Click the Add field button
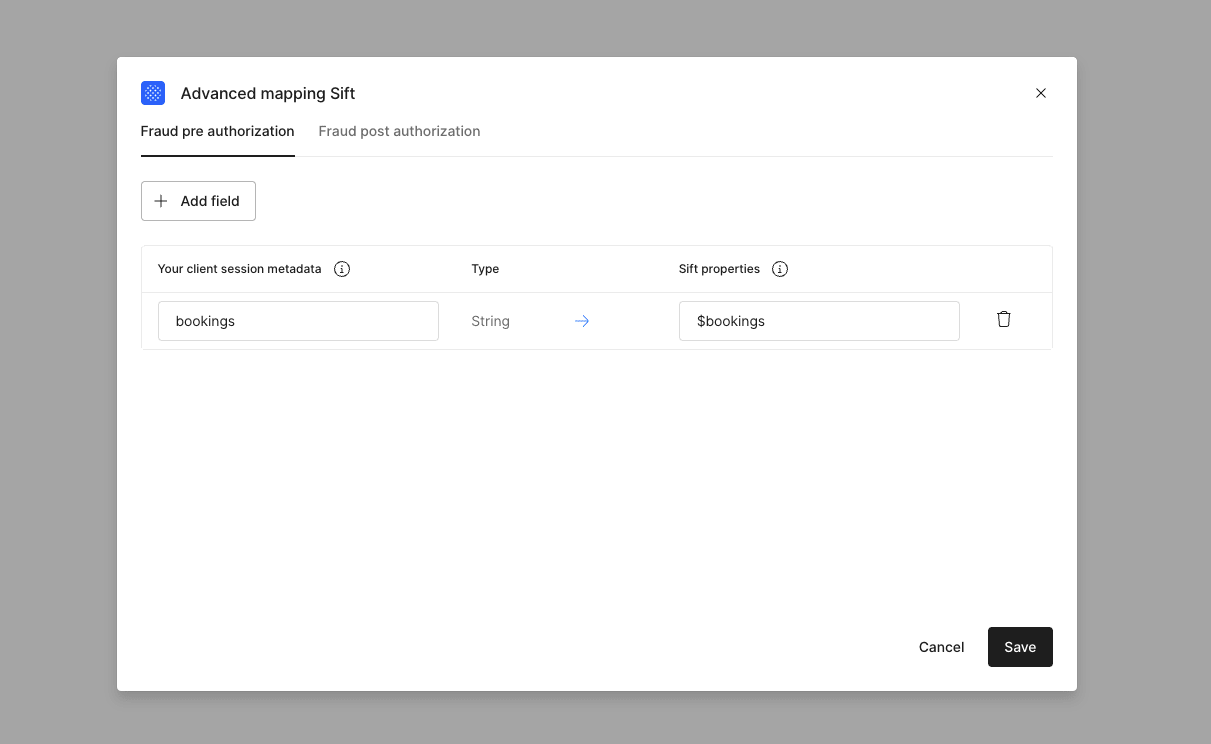1211x744 pixels. pyautogui.click(x=198, y=201)
